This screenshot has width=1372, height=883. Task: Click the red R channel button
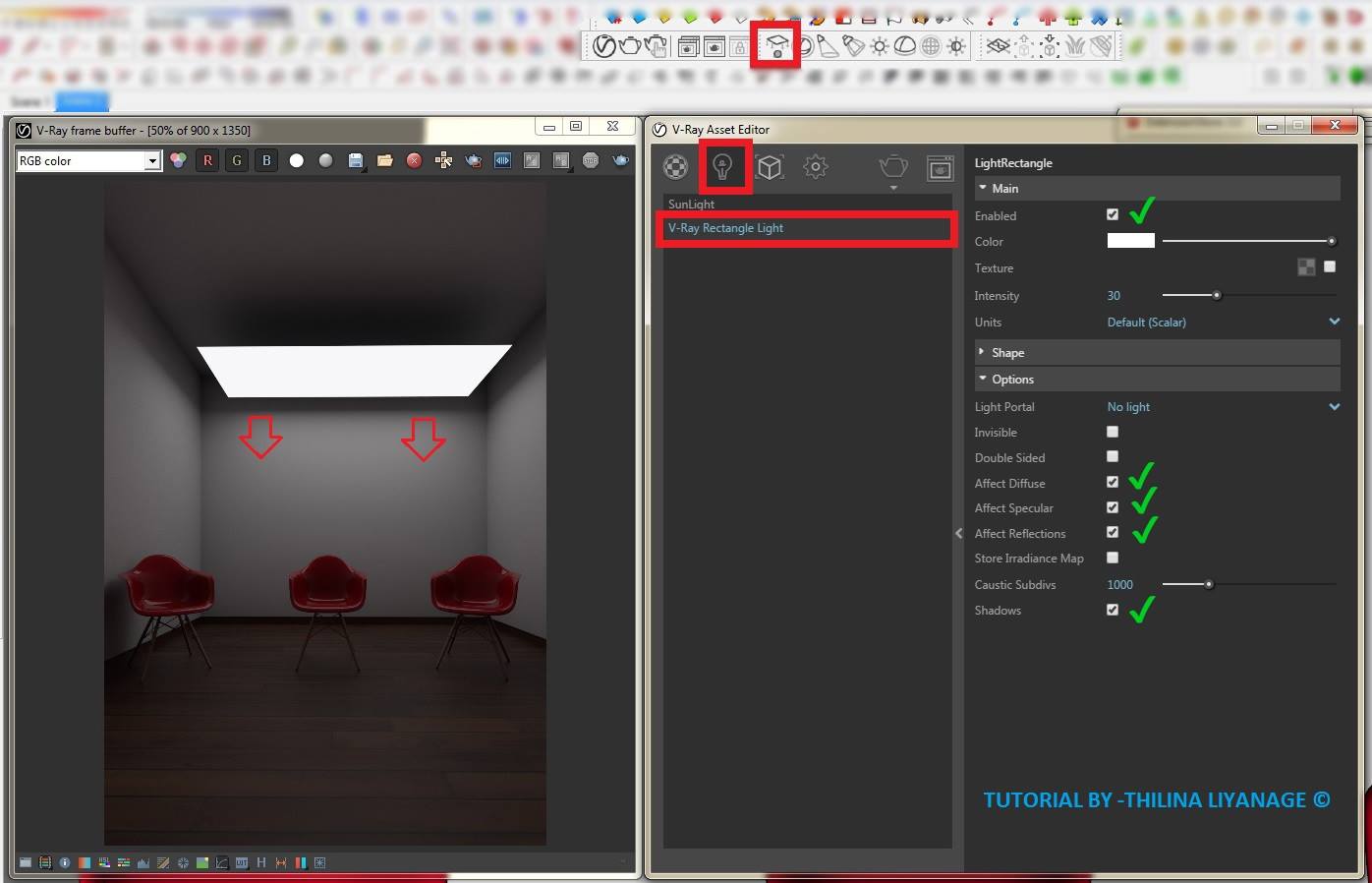207,160
